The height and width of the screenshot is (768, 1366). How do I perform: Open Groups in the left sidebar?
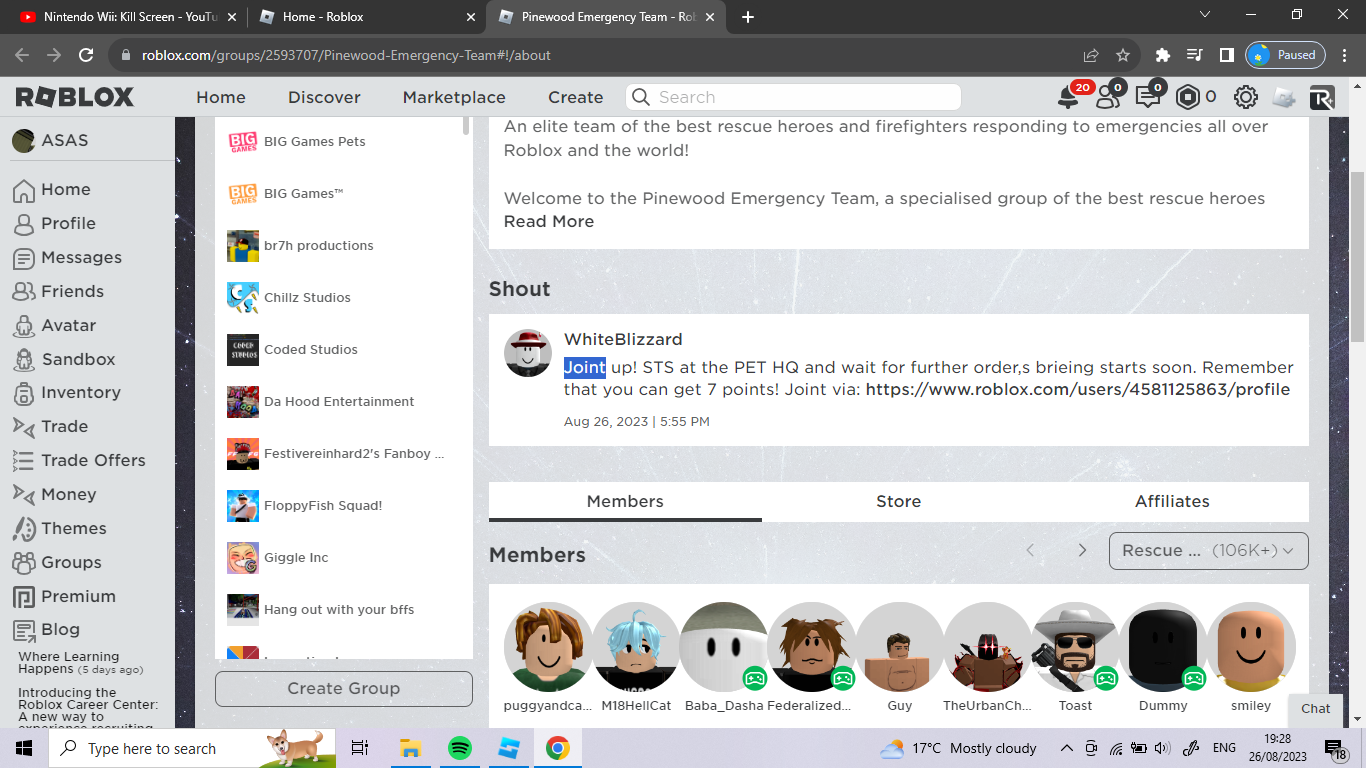[71, 562]
